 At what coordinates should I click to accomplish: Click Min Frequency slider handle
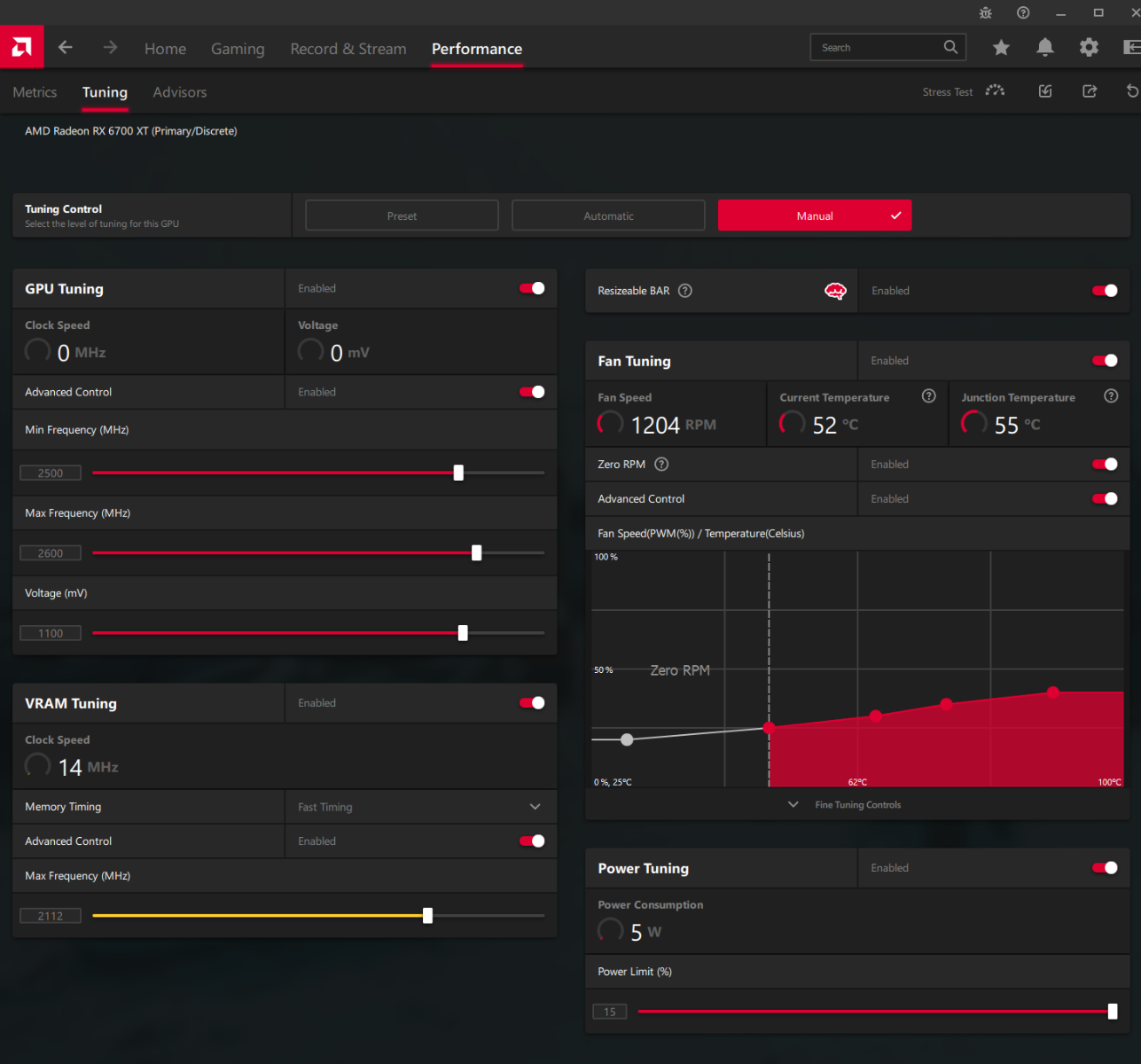[x=458, y=473]
